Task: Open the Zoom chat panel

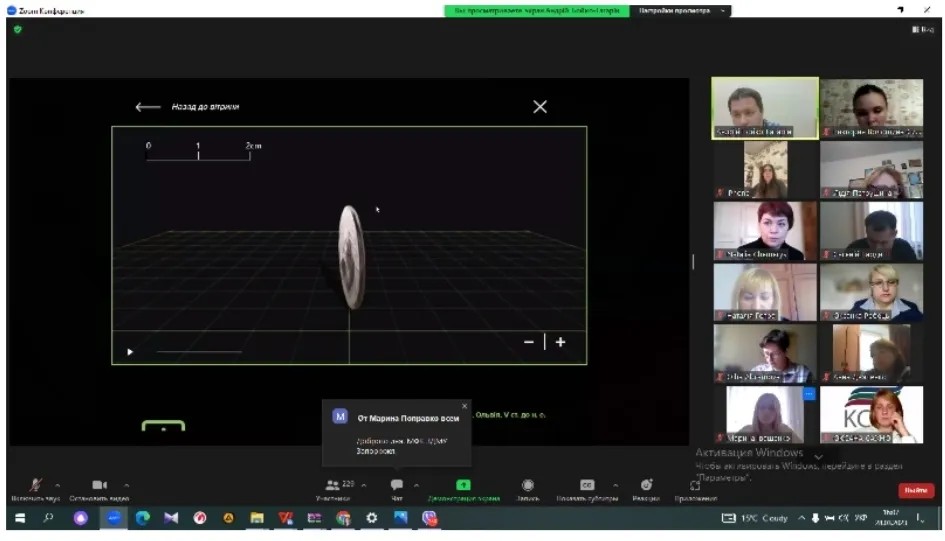Action: point(397,486)
